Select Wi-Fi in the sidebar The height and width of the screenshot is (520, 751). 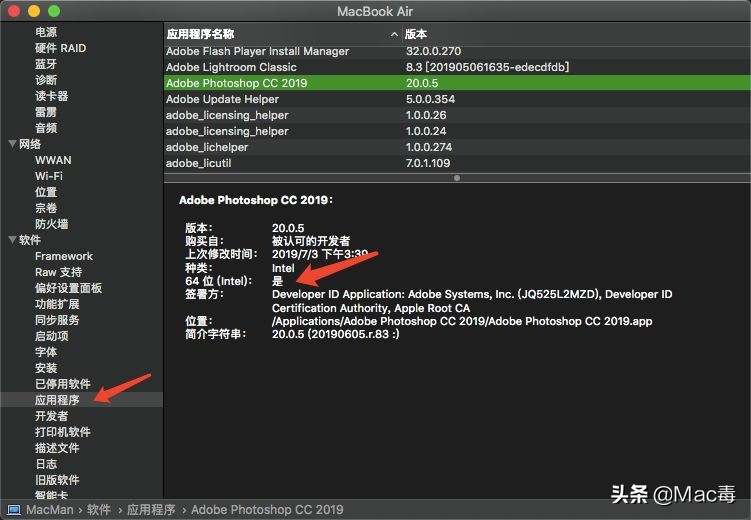pos(49,176)
